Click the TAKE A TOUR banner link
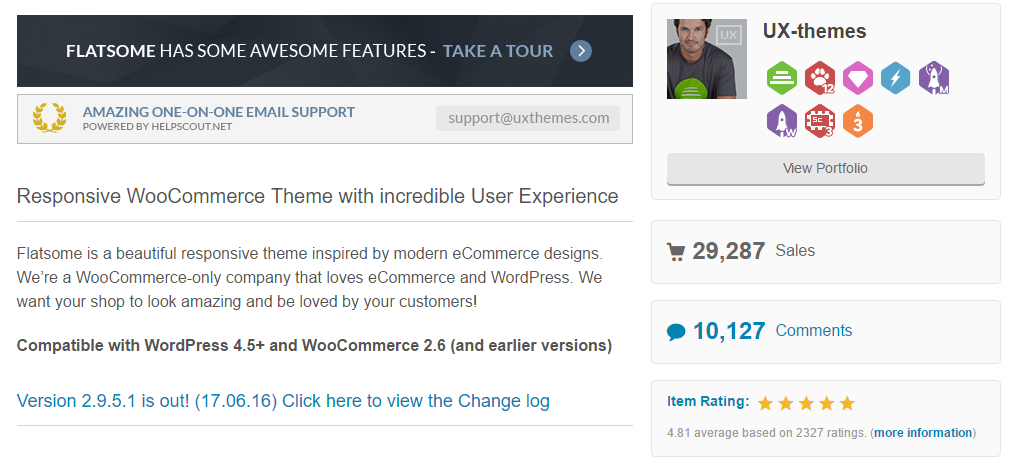The width and height of the screenshot is (1013, 462). point(497,51)
